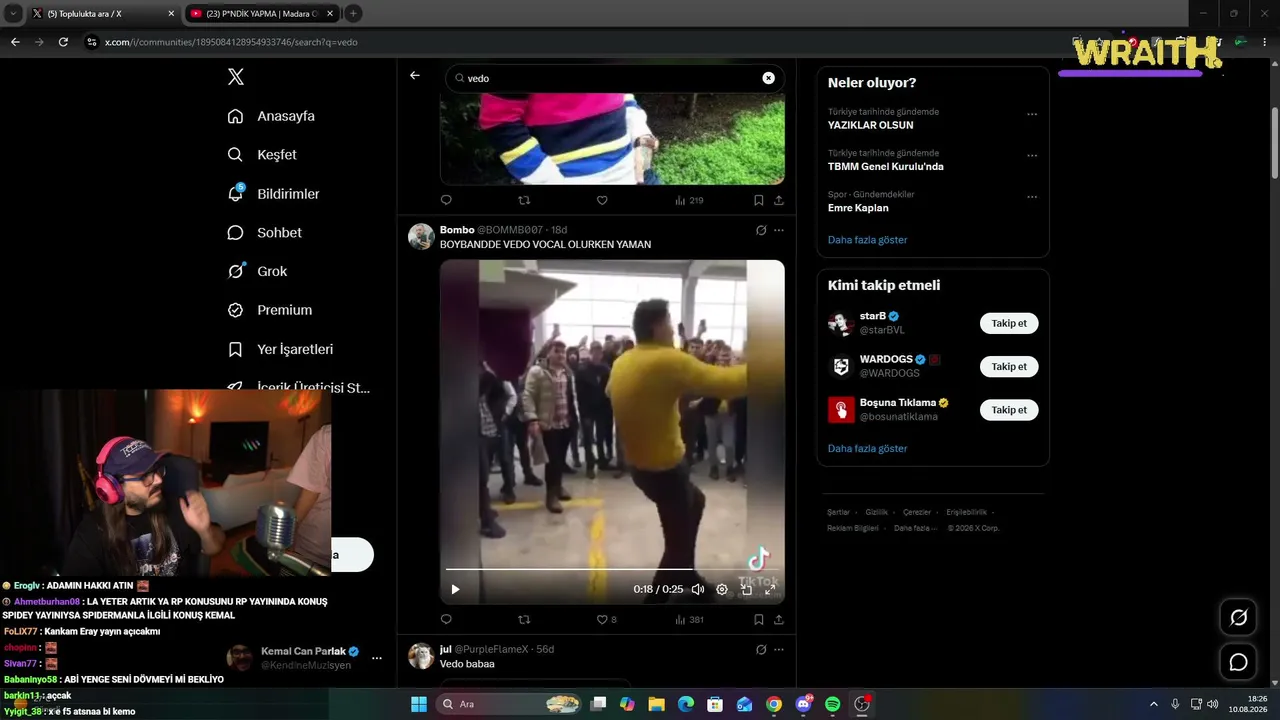Bookmark the Bombo post
Image resolution: width=1280 pixels, height=720 pixels.
click(759, 620)
